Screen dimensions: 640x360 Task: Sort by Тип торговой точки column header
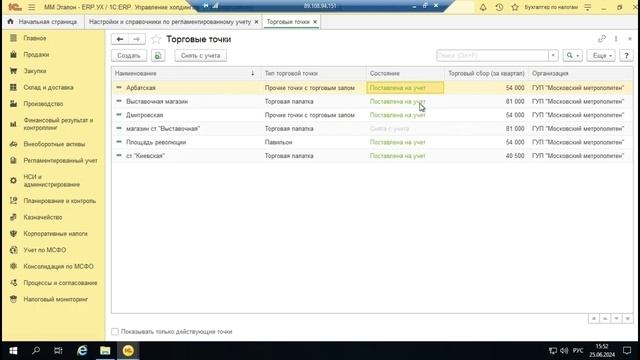(x=313, y=73)
